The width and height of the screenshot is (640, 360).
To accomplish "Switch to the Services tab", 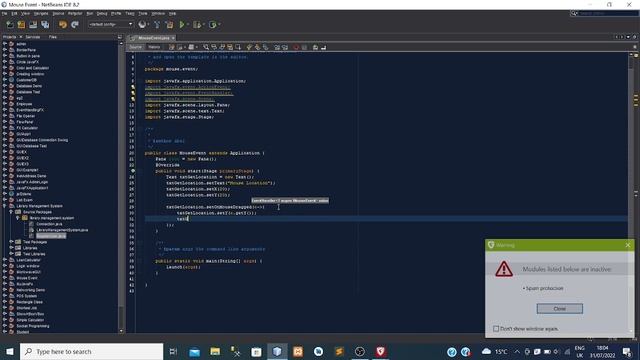I will (33, 37).
